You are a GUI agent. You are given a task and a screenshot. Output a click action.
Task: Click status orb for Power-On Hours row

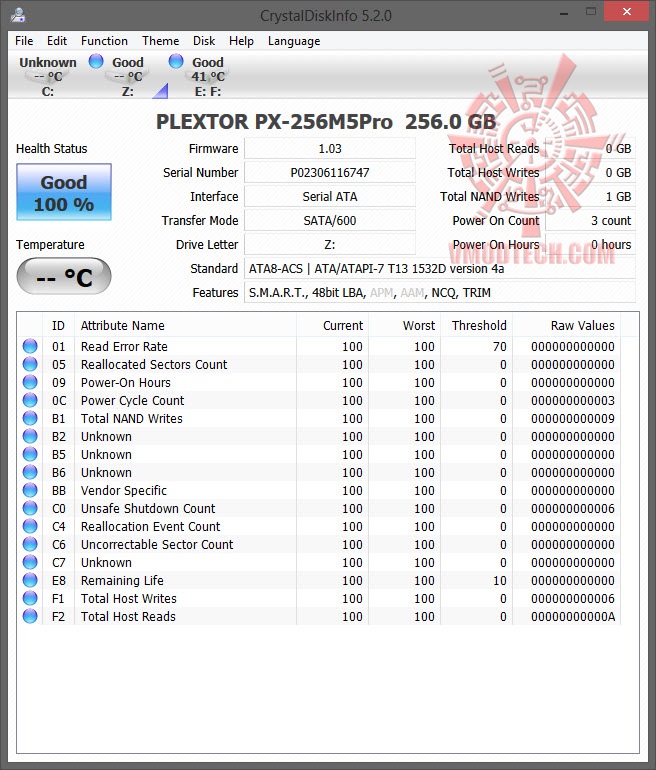click(30, 382)
